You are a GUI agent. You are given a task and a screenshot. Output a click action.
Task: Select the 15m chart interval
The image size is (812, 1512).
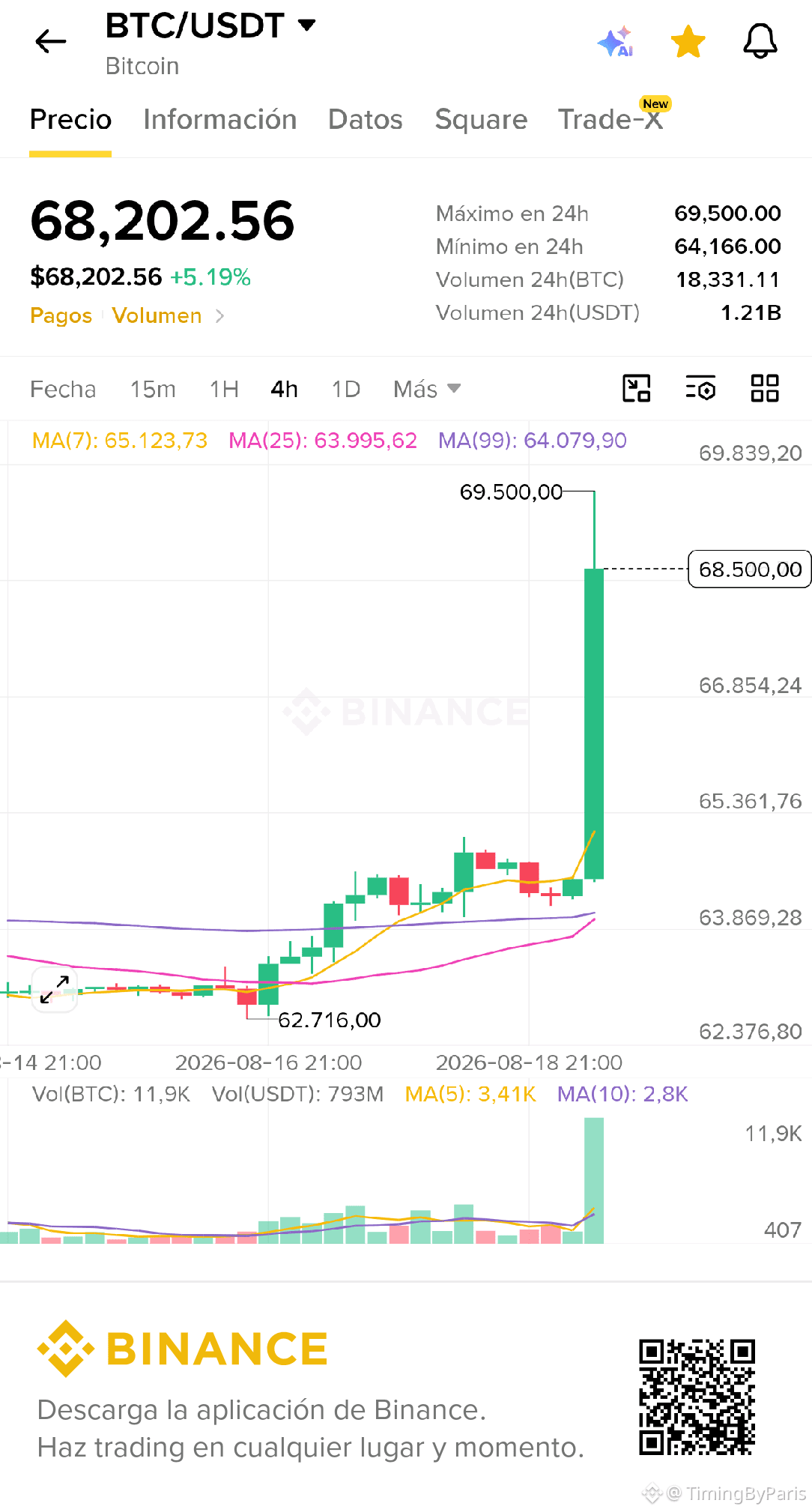[x=153, y=389]
